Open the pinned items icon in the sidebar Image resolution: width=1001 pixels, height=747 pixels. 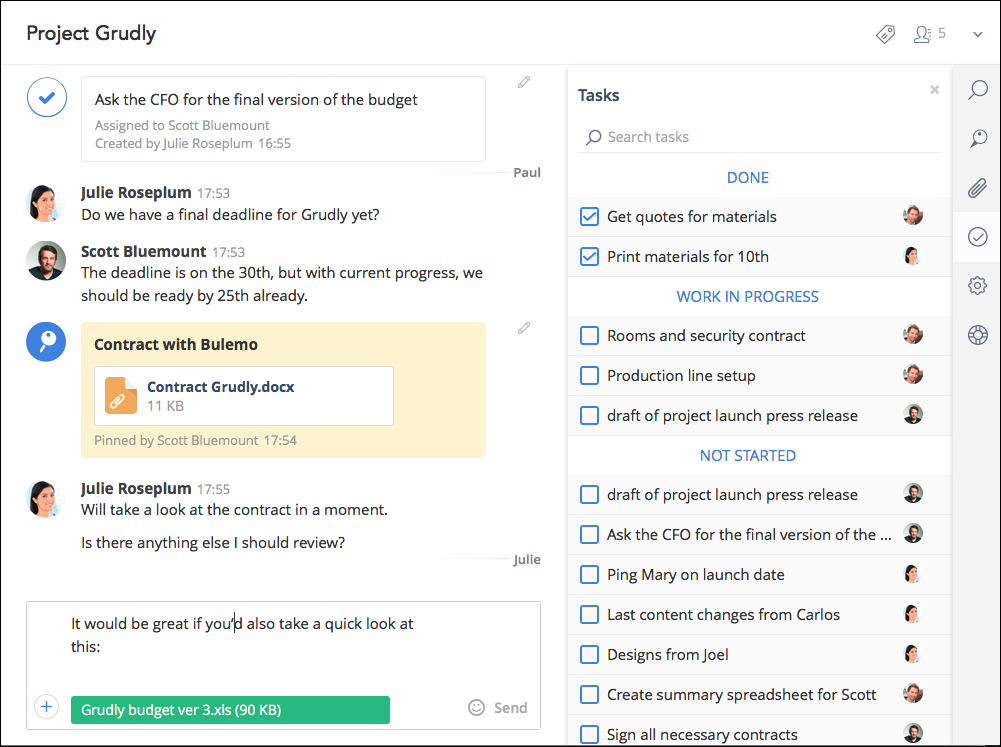click(x=977, y=139)
